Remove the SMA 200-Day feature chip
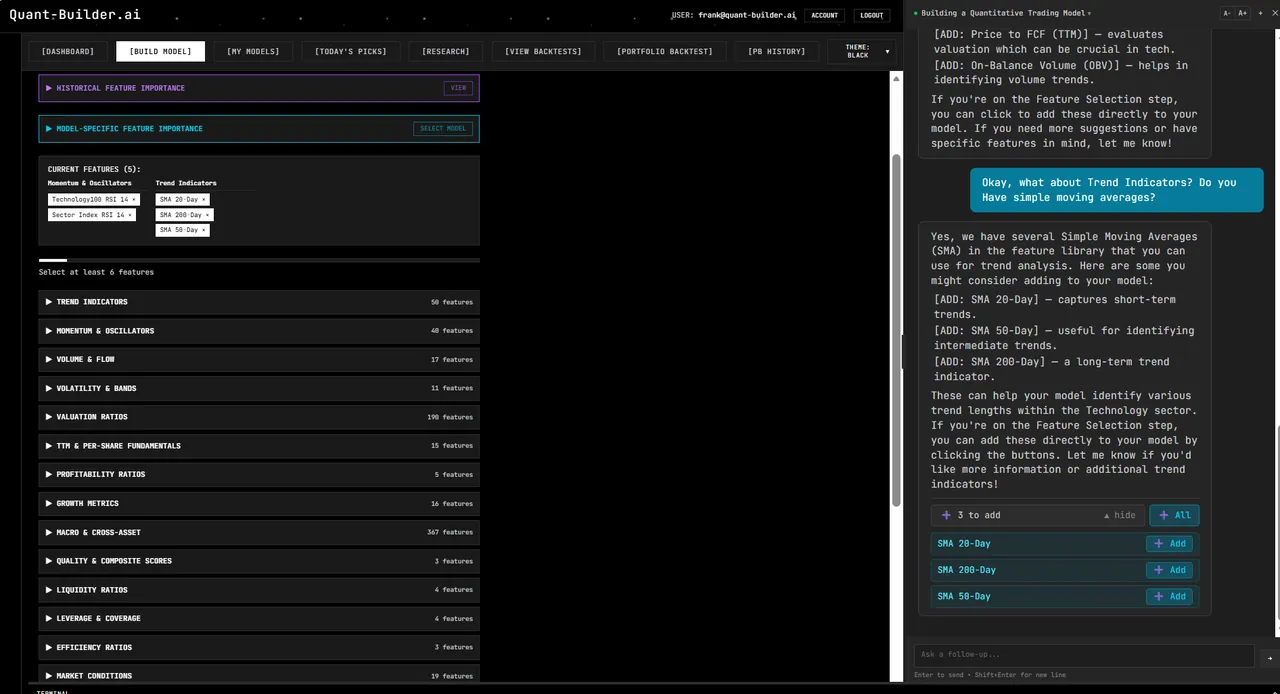This screenshot has width=1280, height=694. [208, 215]
